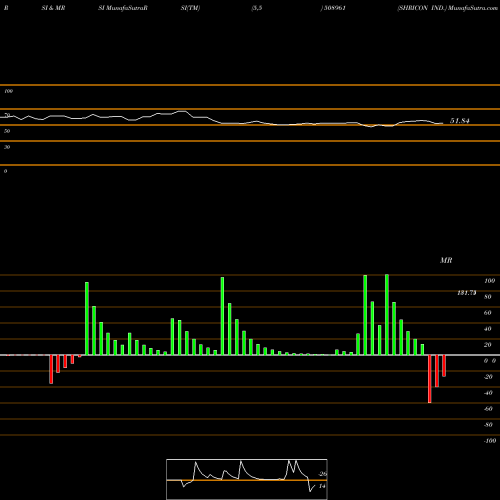Click the RSI axis label 100
This screenshot has height=500, width=500.
click(x=8, y=91)
